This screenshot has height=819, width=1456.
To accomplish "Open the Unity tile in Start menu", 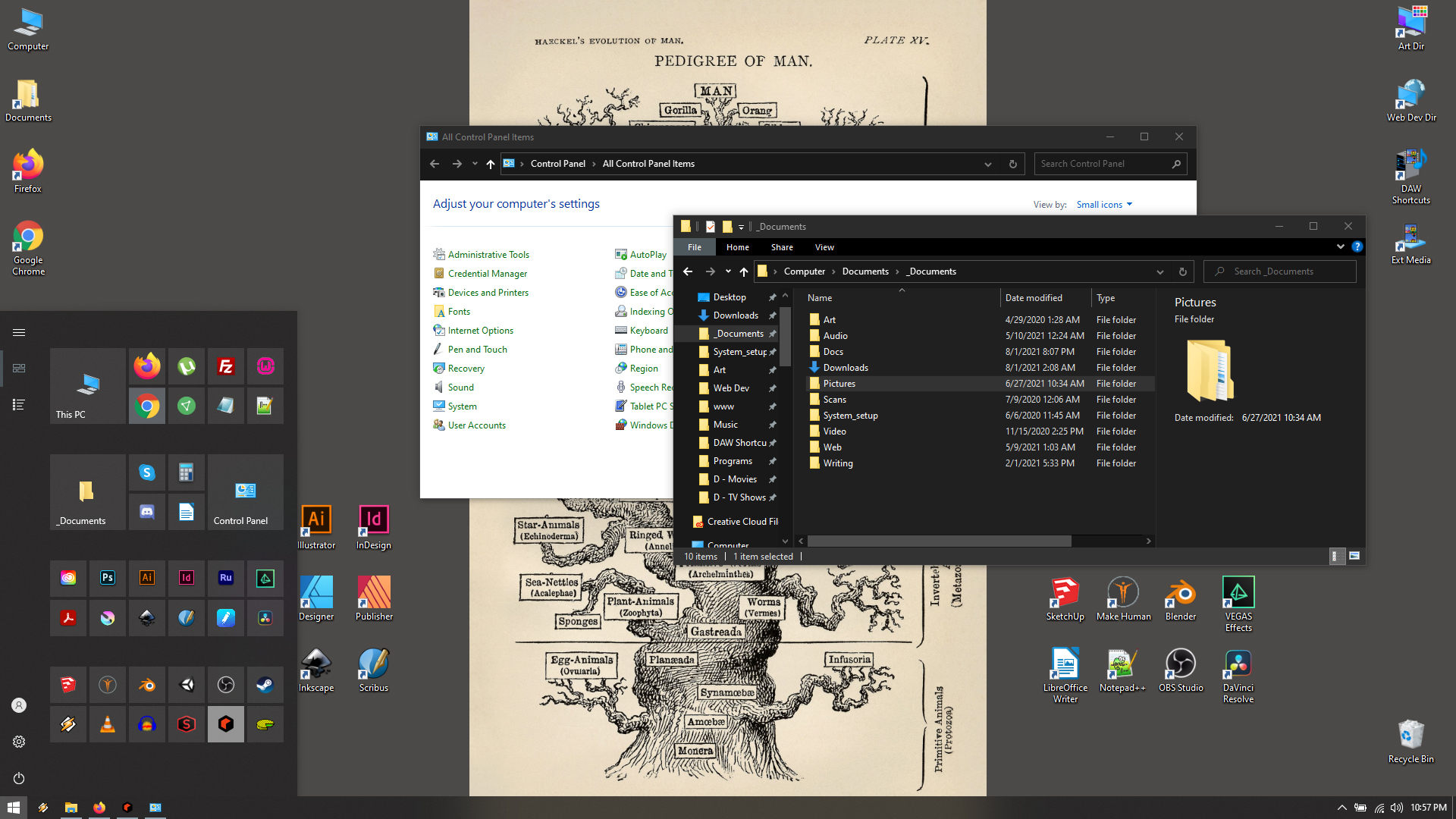I will [x=187, y=685].
